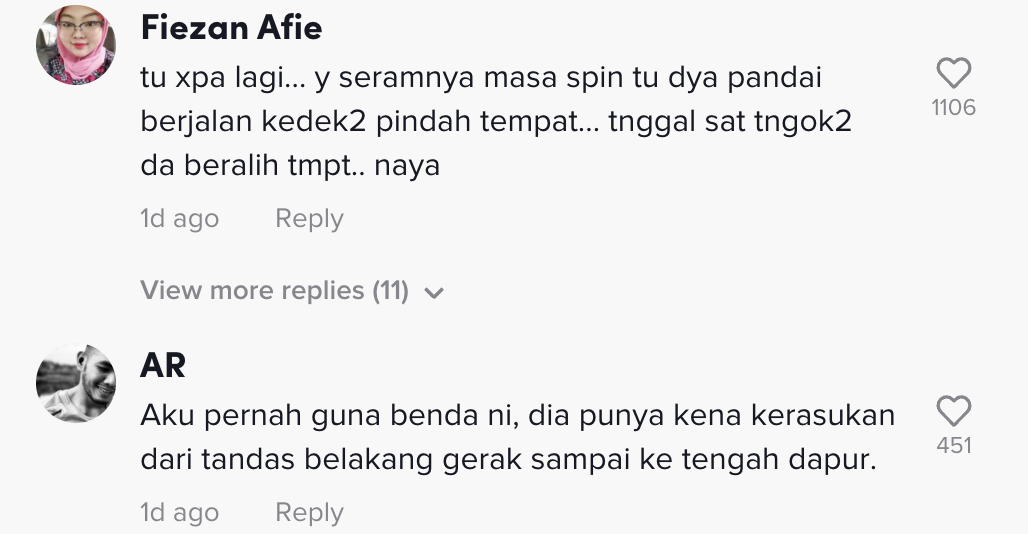Click the text 'da beralih tmpt.. naya'
The image size is (1028, 534).
coord(290,165)
